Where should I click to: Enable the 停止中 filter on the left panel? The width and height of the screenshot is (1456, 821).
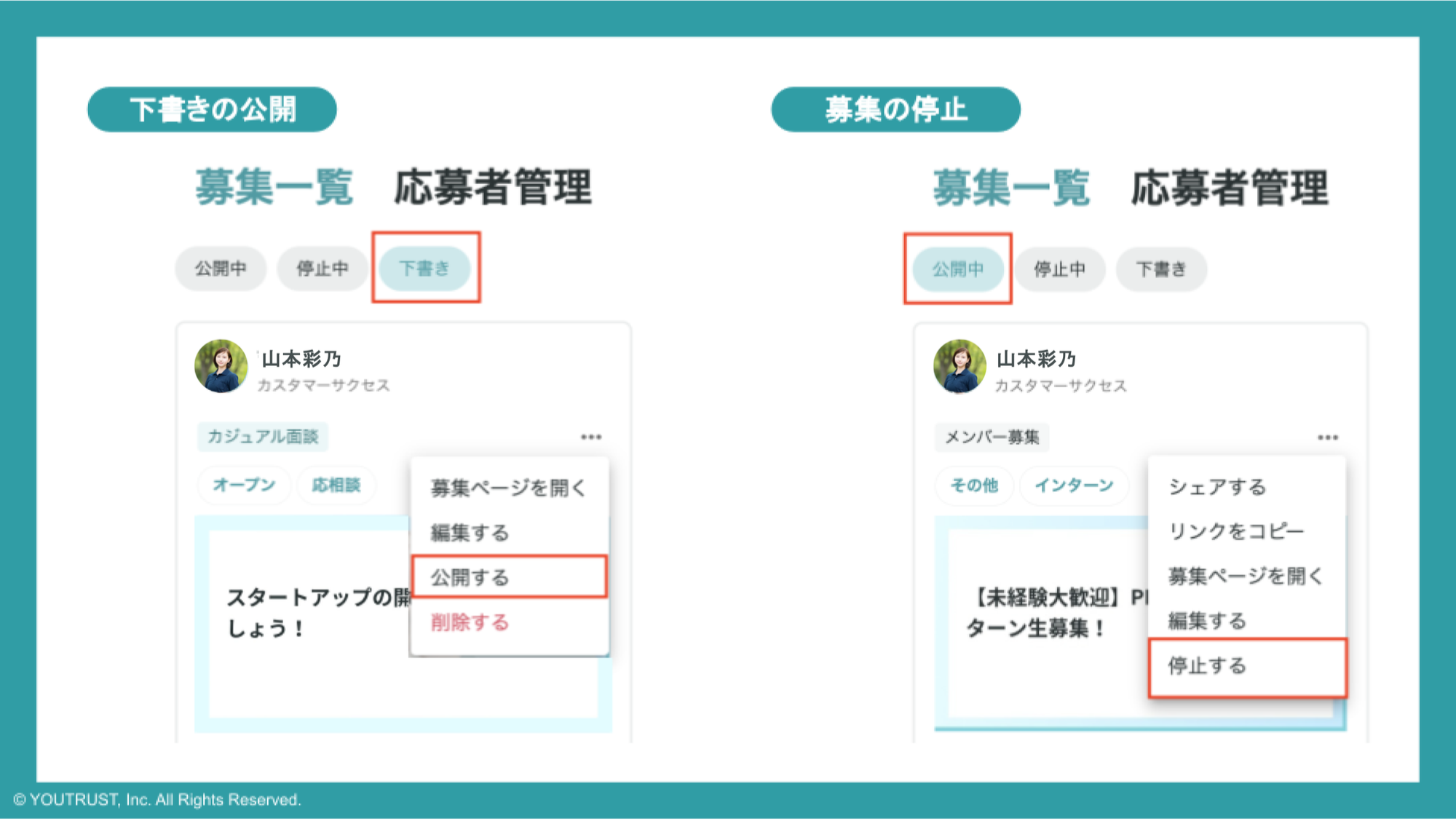323,269
